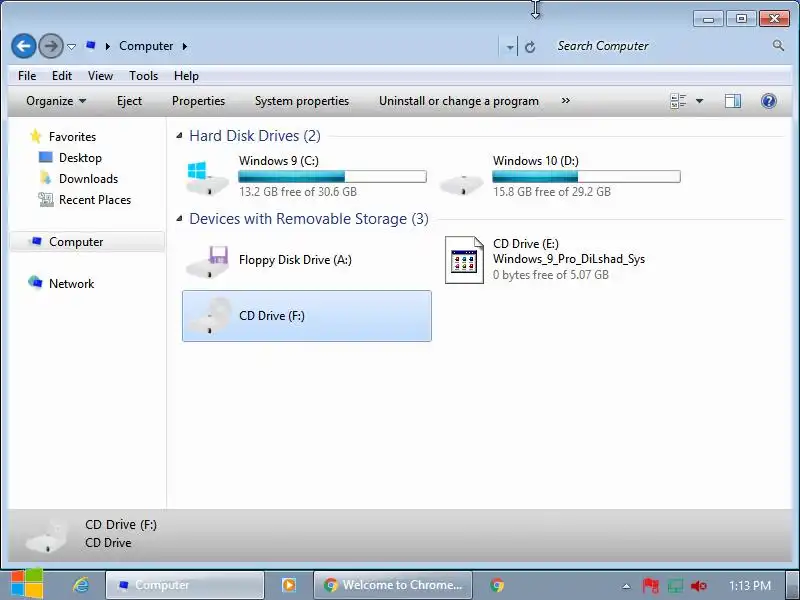Viewport: 800px width, 600px height.
Task: Select the Windows 9 (C:) drive icon
Action: pyautogui.click(x=206, y=177)
